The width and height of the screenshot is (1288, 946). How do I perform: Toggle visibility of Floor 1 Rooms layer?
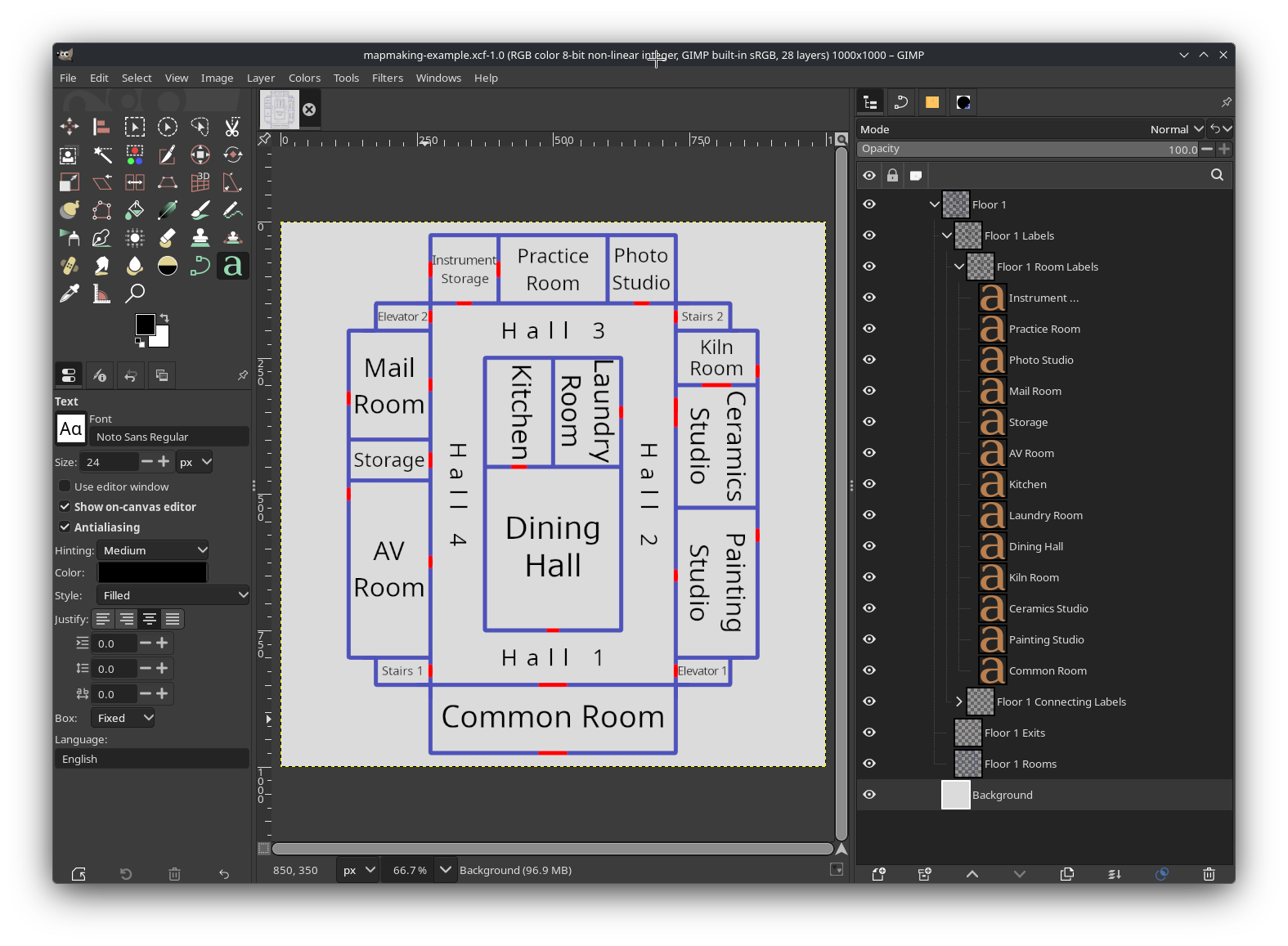click(x=869, y=764)
